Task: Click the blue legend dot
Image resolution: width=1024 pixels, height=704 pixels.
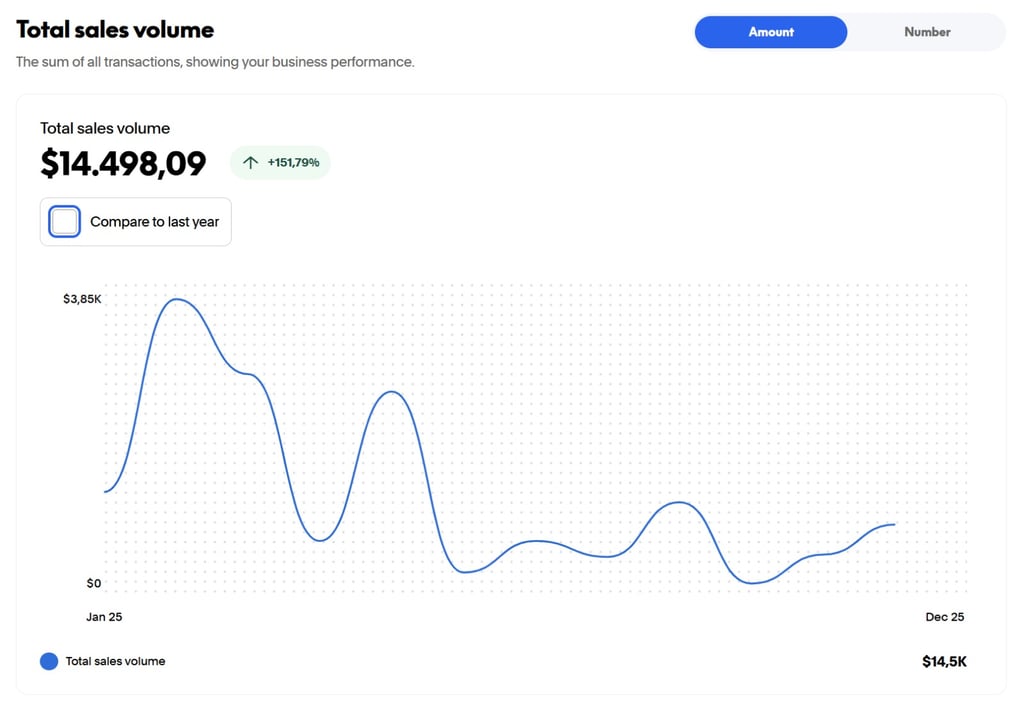Action: click(49, 661)
